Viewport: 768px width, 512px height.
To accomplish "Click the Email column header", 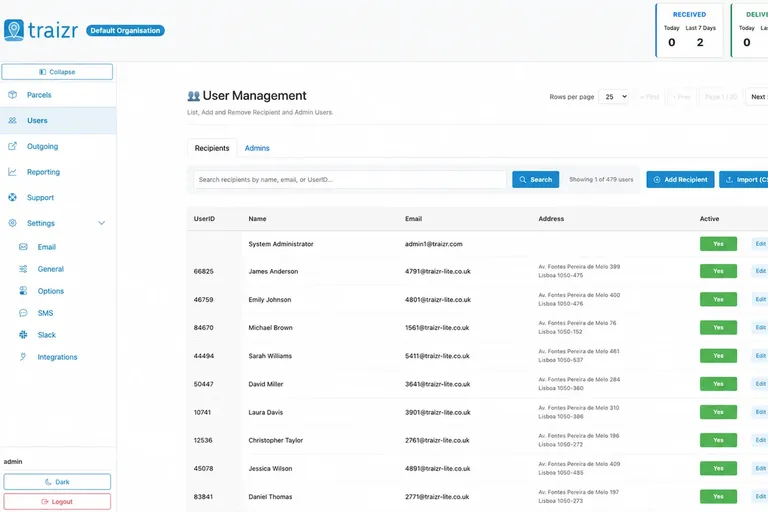I will pos(413,219).
